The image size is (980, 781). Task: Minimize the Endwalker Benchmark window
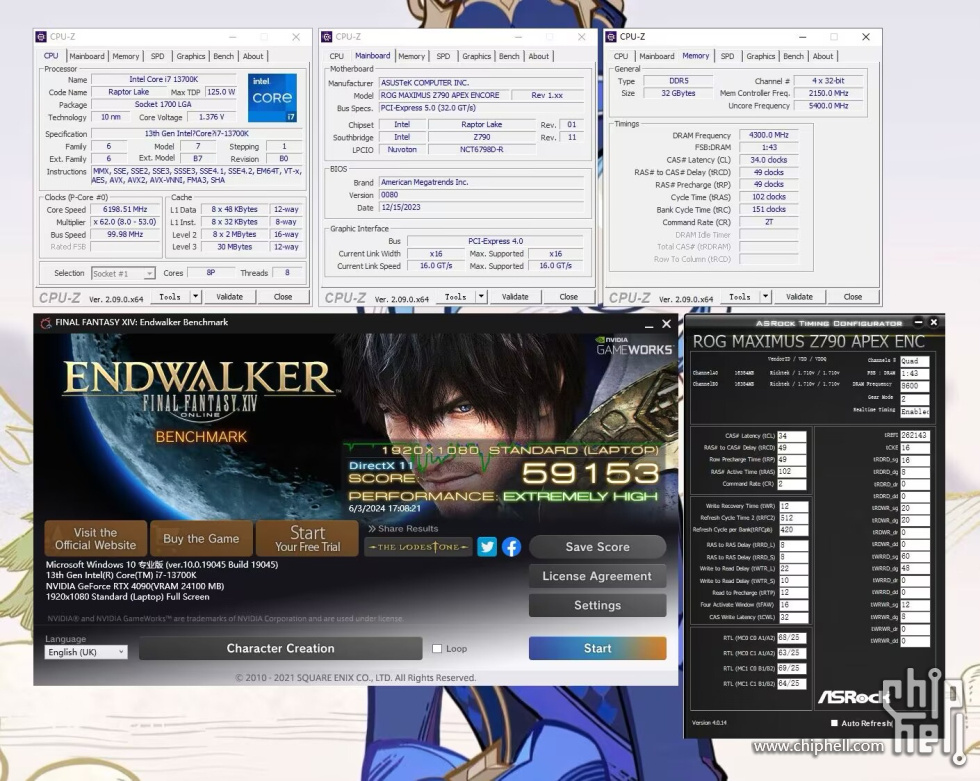649,324
